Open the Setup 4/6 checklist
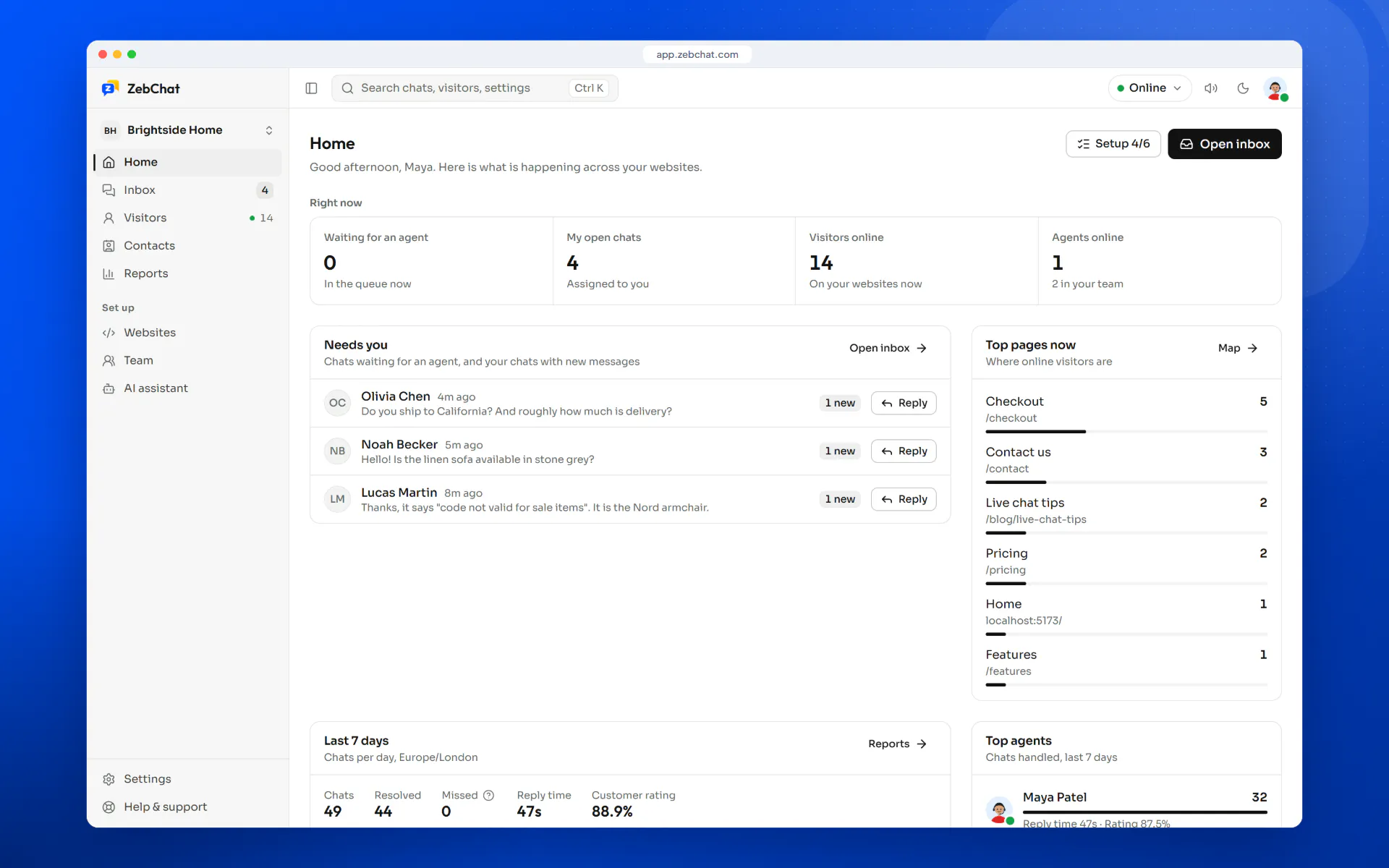Image resolution: width=1389 pixels, height=868 pixels. tap(1113, 144)
